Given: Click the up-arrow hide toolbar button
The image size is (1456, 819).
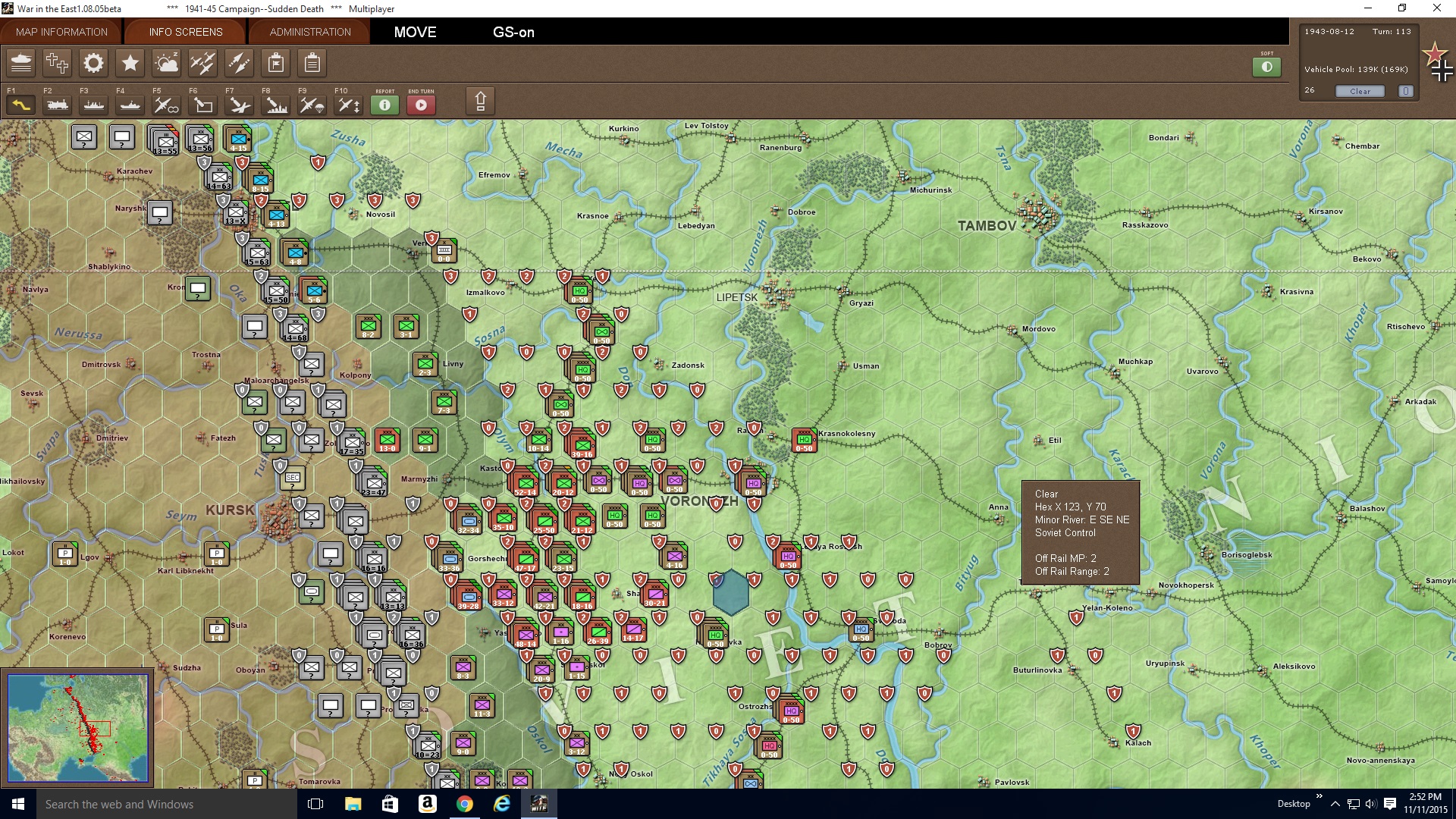Looking at the screenshot, I should click(x=480, y=101).
